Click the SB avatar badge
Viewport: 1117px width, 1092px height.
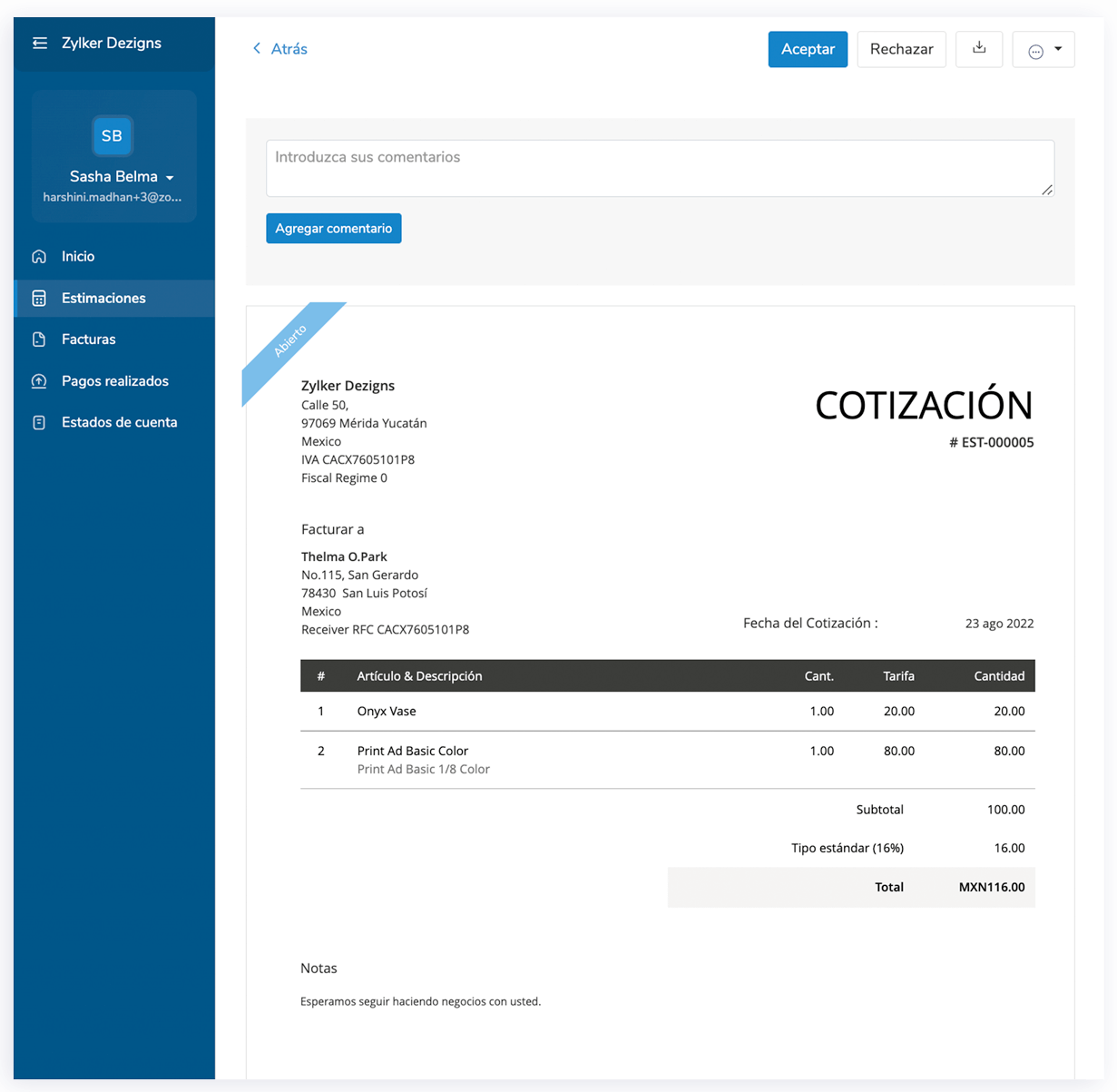112,135
